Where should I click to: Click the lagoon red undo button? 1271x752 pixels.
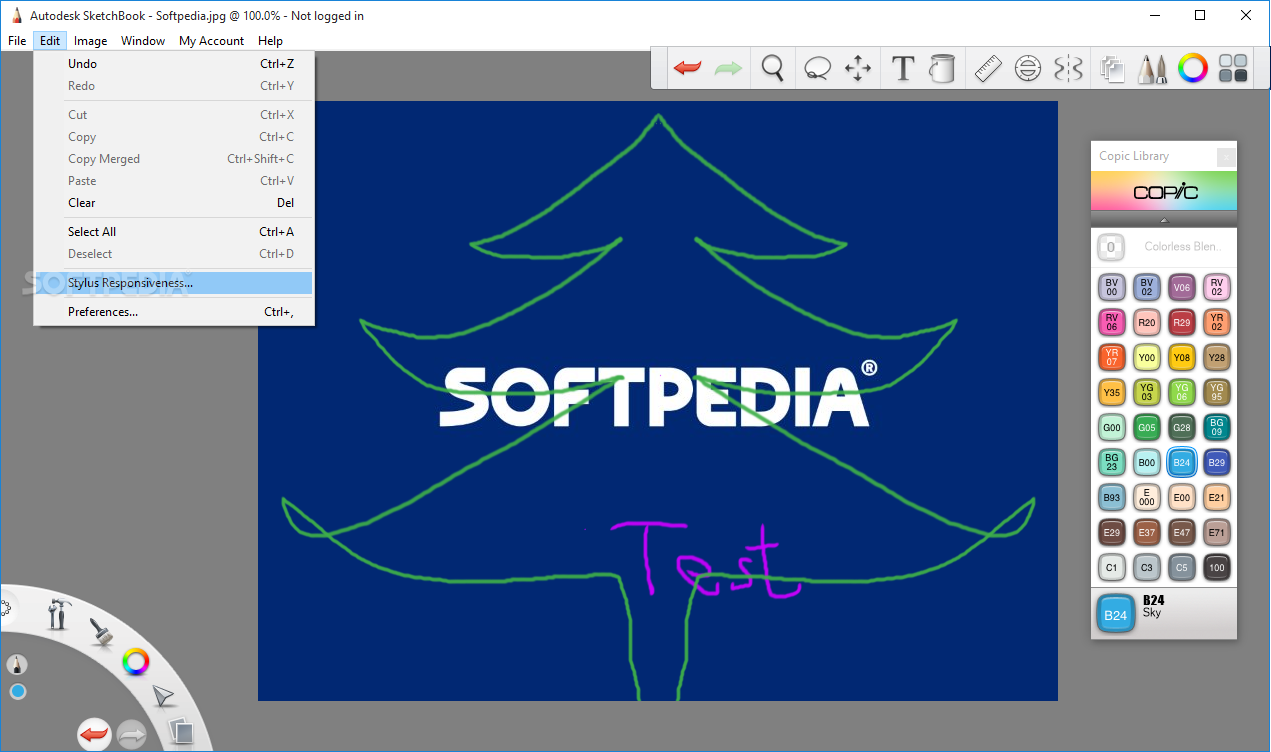coord(94,735)
